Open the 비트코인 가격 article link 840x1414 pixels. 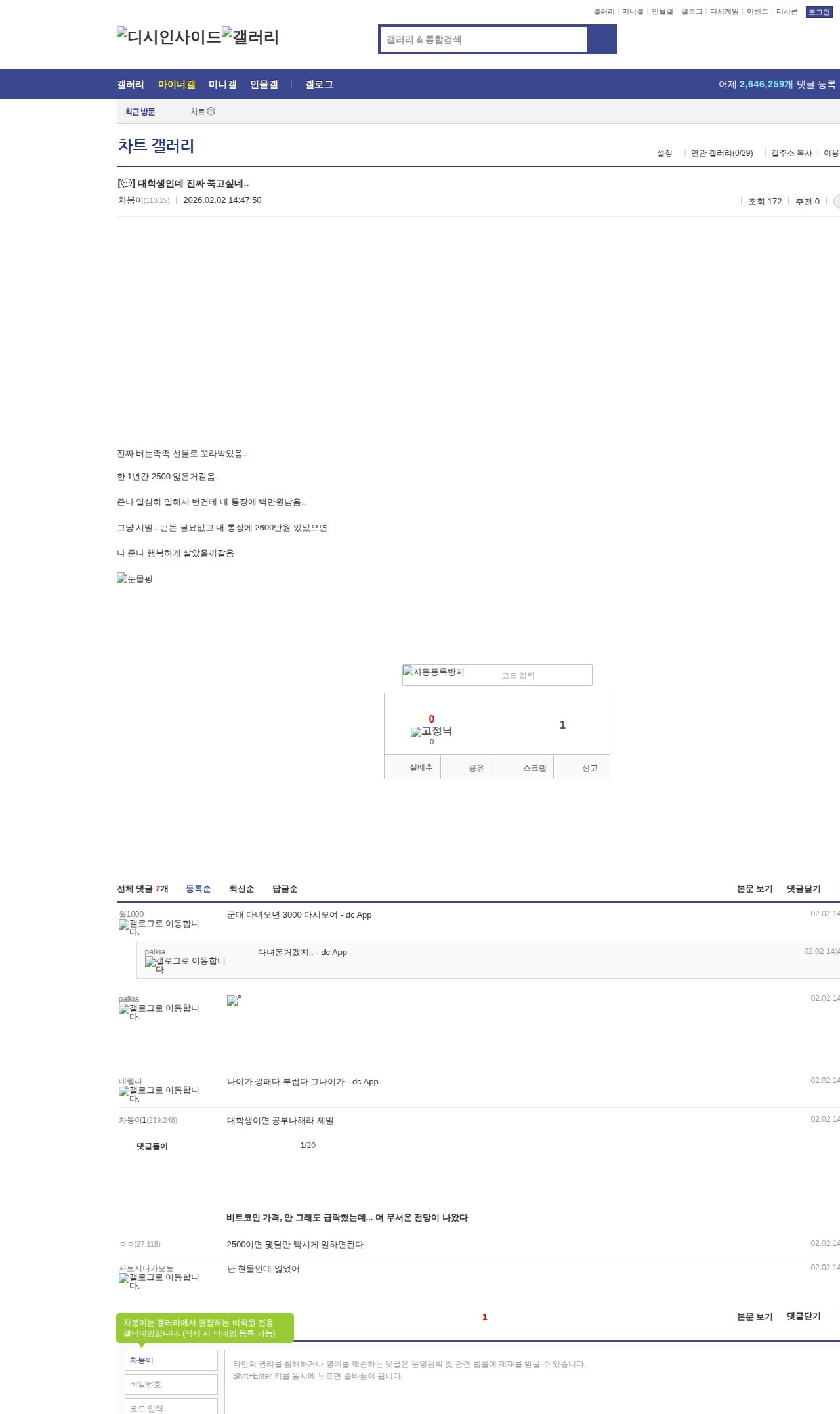click(x=347, y=1218)
